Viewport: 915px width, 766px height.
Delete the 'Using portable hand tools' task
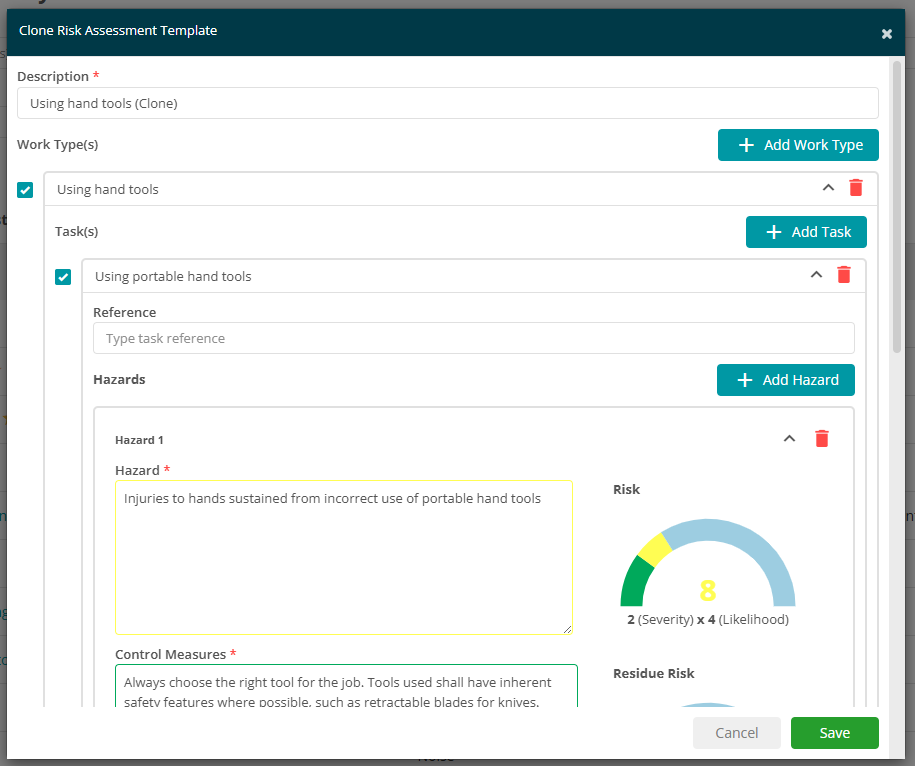(x=844, y=275)
